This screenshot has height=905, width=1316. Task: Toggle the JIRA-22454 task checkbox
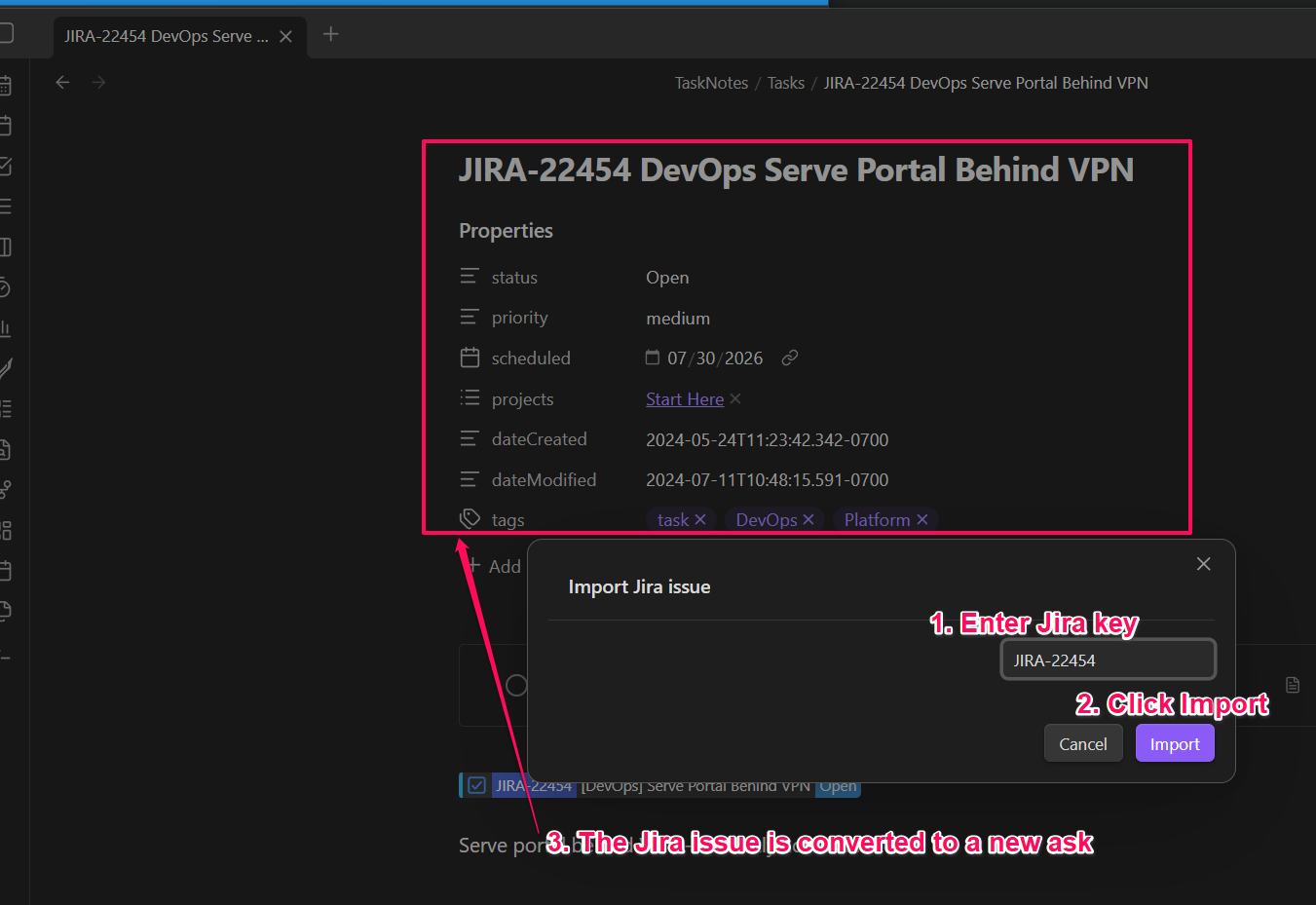(x=477, y=786)
